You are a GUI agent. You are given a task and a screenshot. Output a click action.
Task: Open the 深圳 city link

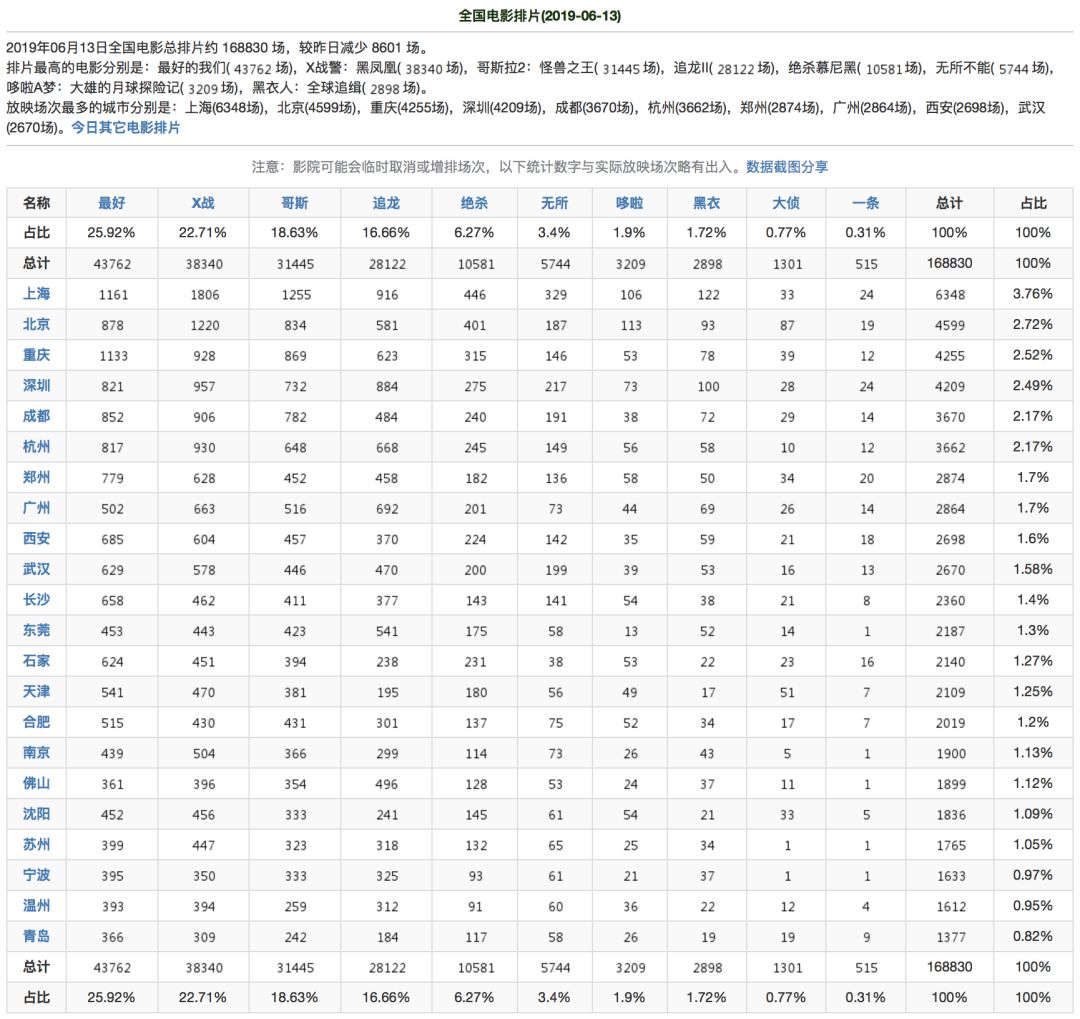pyautogui.click(x=37, y=386)
